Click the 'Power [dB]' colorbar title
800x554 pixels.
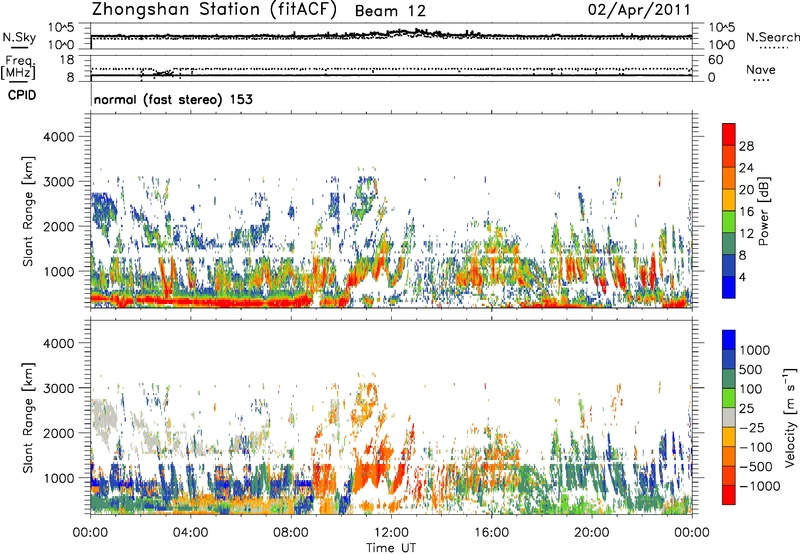pos(763,211)
